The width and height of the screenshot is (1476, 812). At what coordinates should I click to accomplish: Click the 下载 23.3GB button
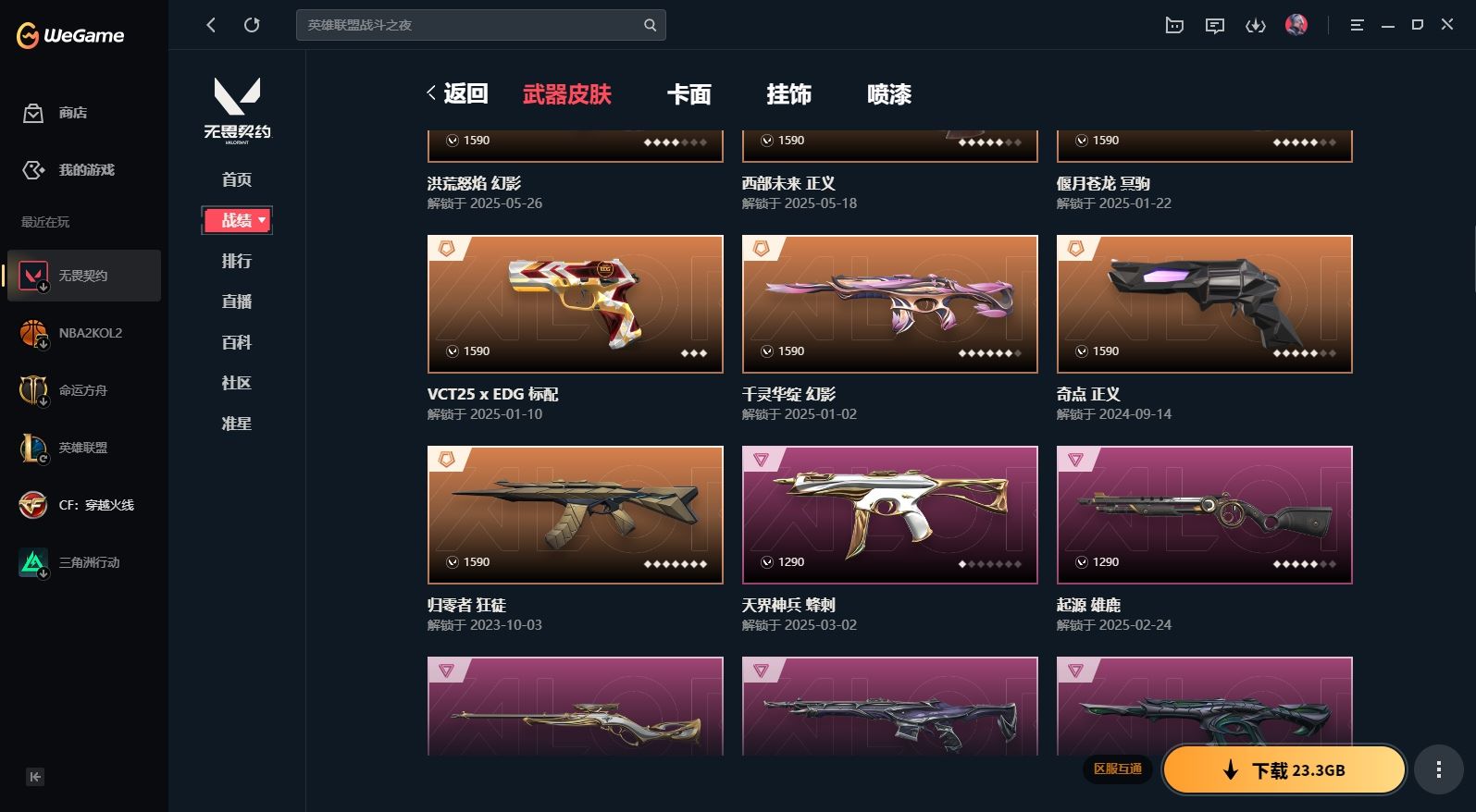[1284, 770]
